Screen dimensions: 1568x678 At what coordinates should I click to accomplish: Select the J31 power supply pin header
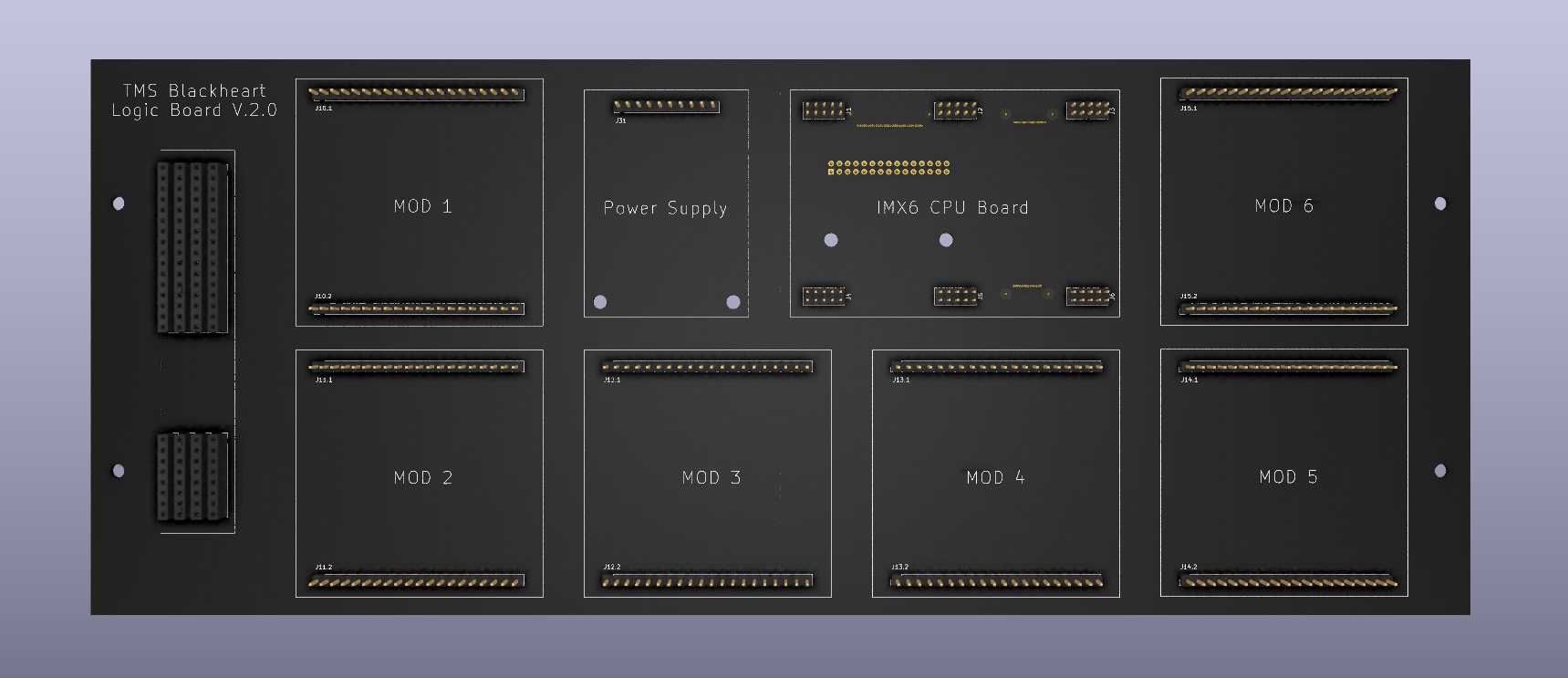tap(666, 106)
